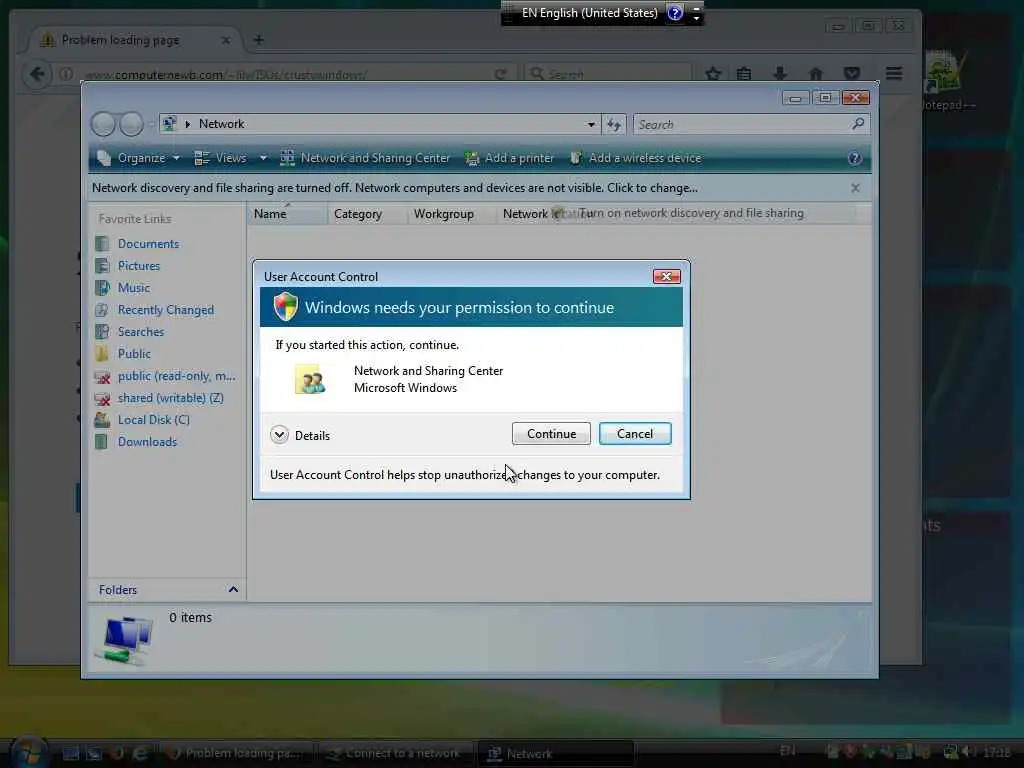This screenshot has height=768, width=1024.
Task: Cancel the User Account Control prompt
Action: (635, 434)
